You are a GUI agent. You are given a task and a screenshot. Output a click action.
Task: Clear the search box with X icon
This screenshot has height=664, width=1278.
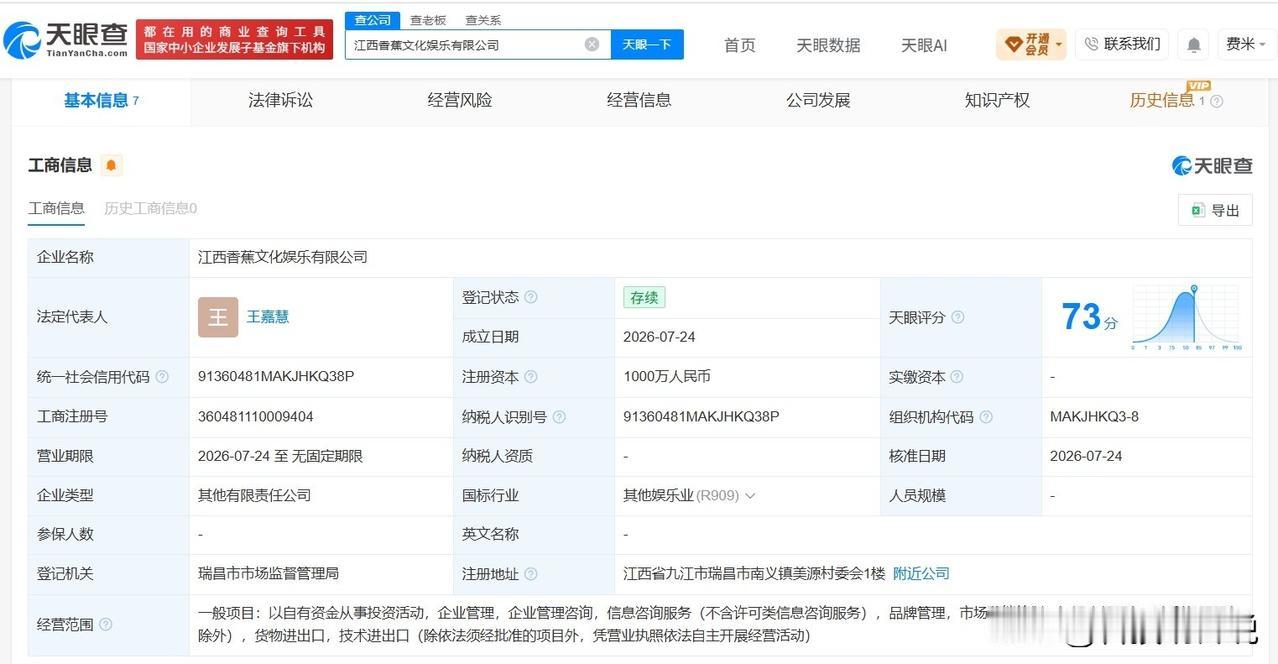tap(592, 44)
